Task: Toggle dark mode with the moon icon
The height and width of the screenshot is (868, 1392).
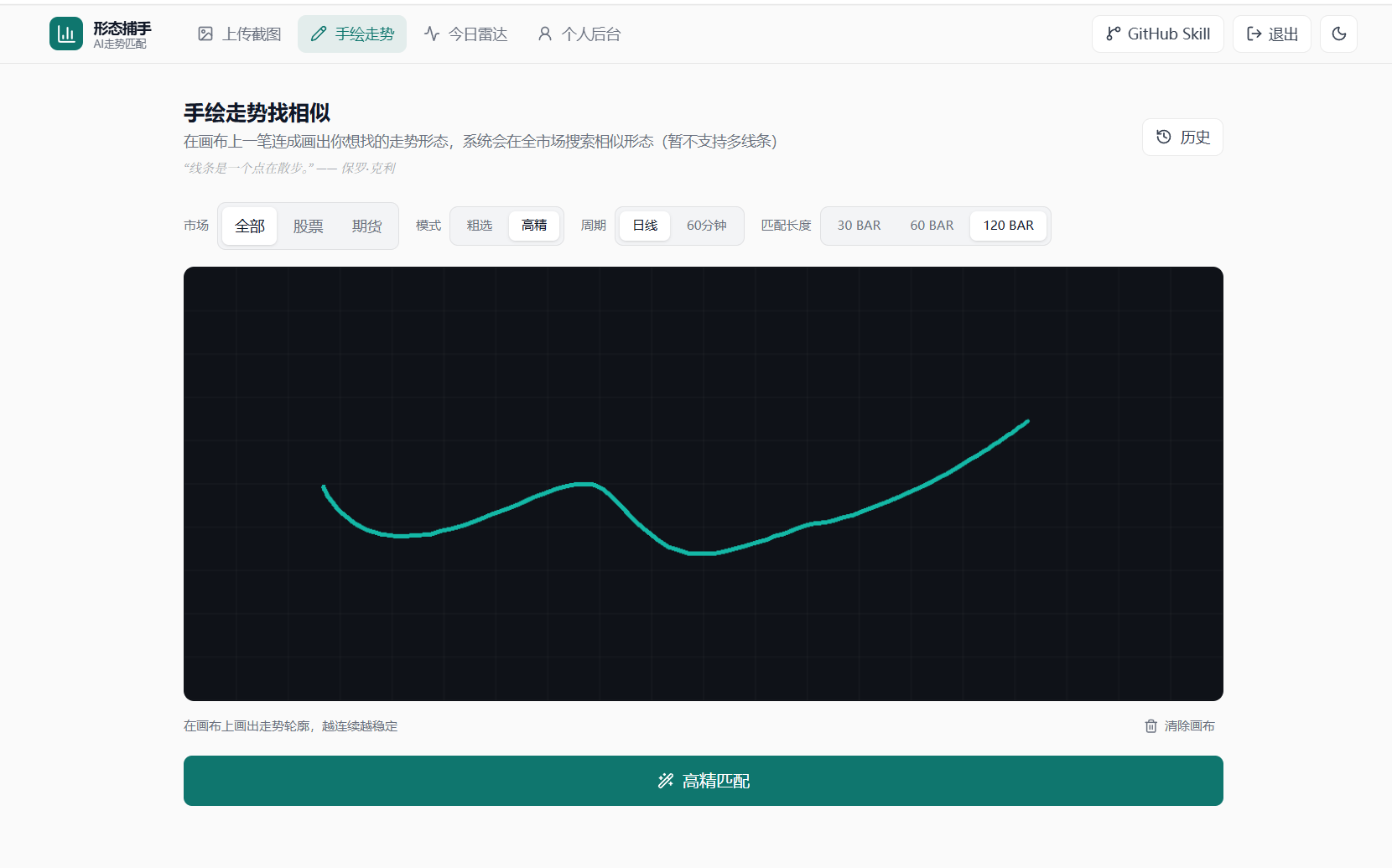Action: point(1338,34)
